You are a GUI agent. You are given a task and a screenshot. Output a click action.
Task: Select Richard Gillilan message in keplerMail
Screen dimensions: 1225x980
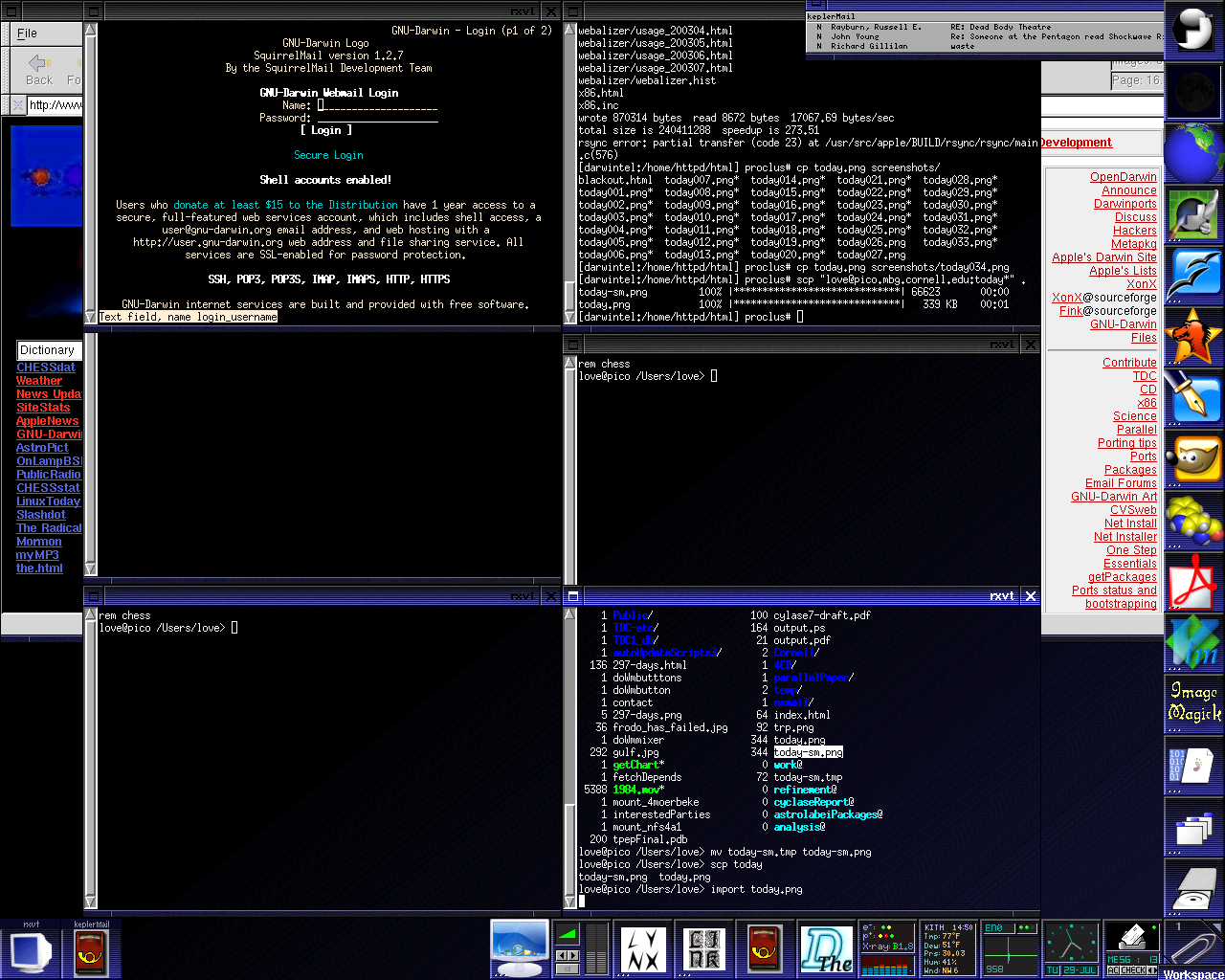(x=986, y=46)
